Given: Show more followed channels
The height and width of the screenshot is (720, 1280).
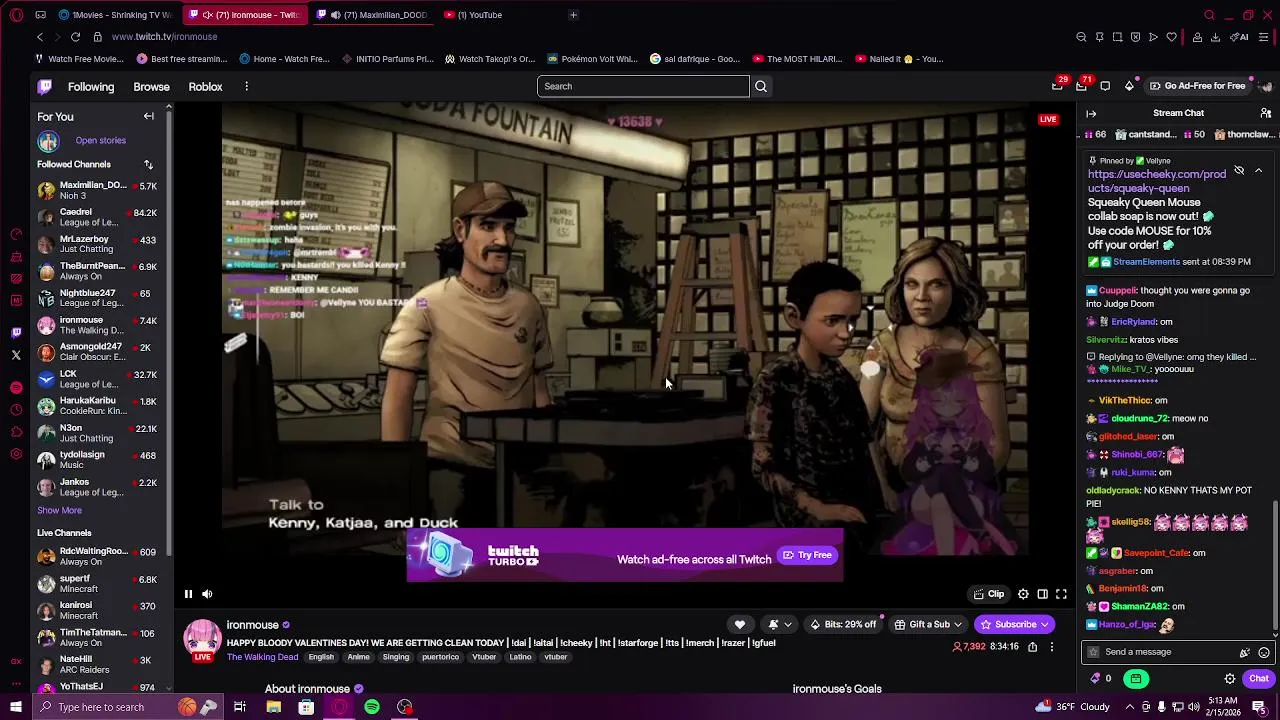Looking at the screenshot, I should pyautogui.click(x=59, y=510).
